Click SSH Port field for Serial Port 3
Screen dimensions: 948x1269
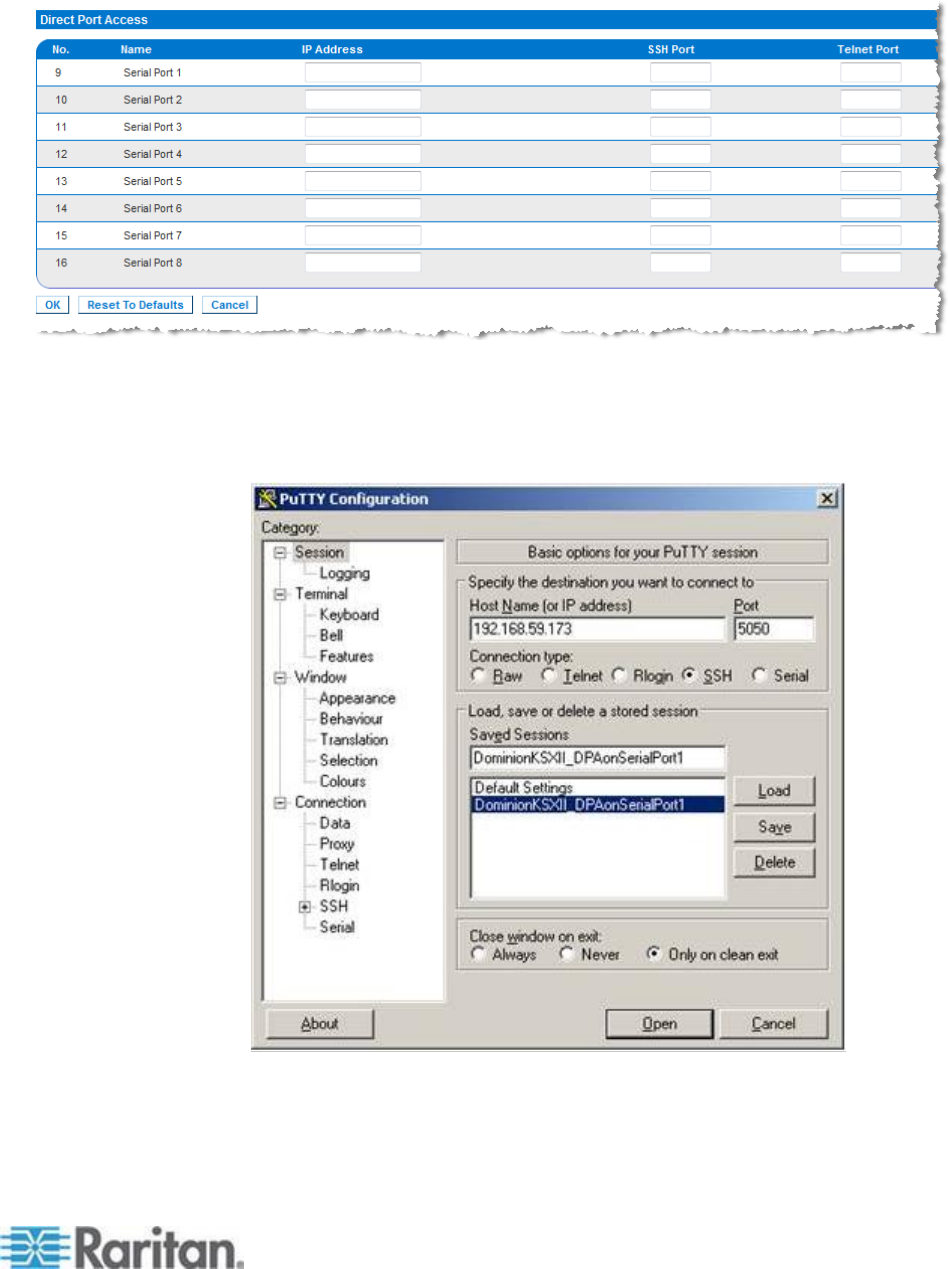(681, 127)
